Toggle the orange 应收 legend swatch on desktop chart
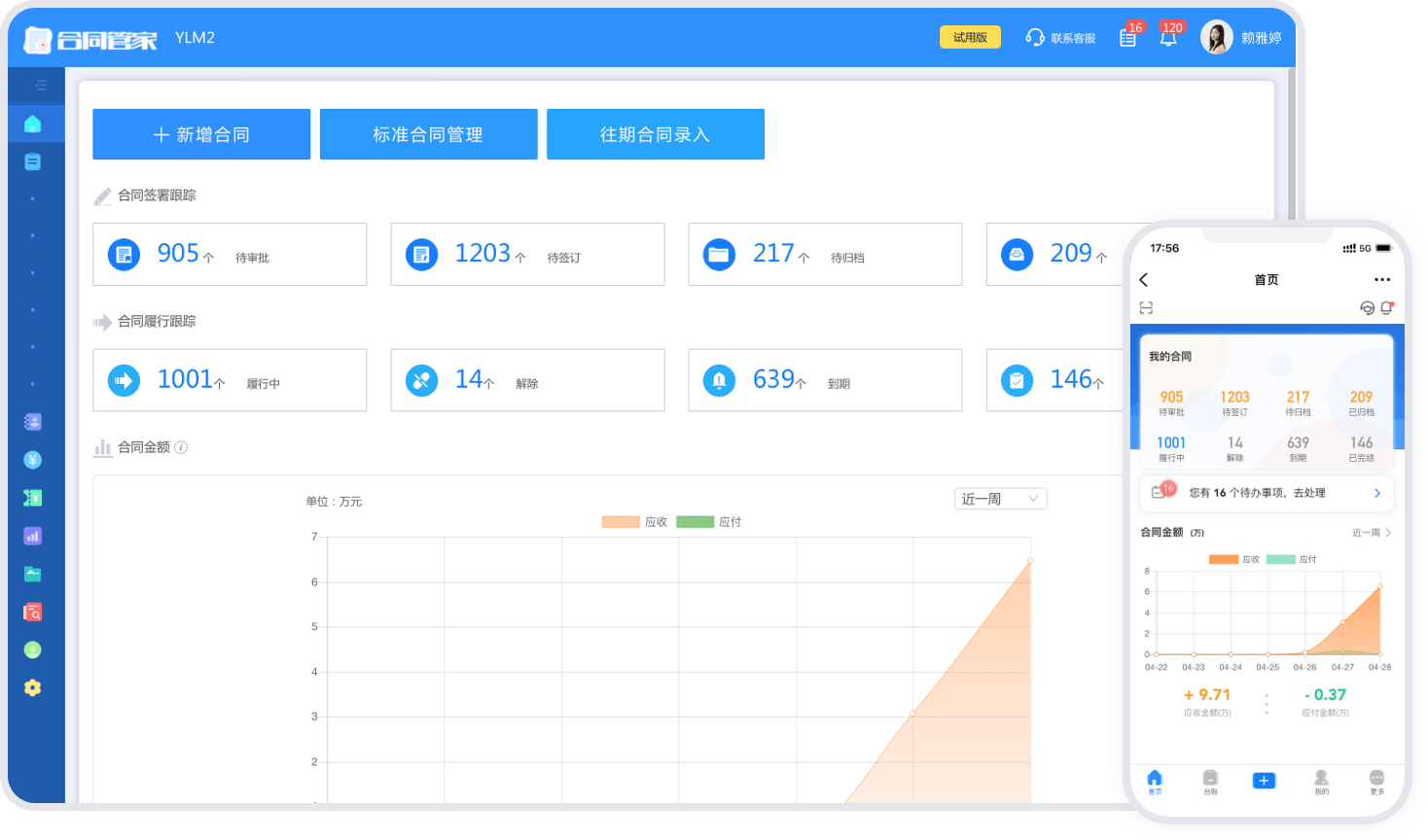 [x=621, y=522]
